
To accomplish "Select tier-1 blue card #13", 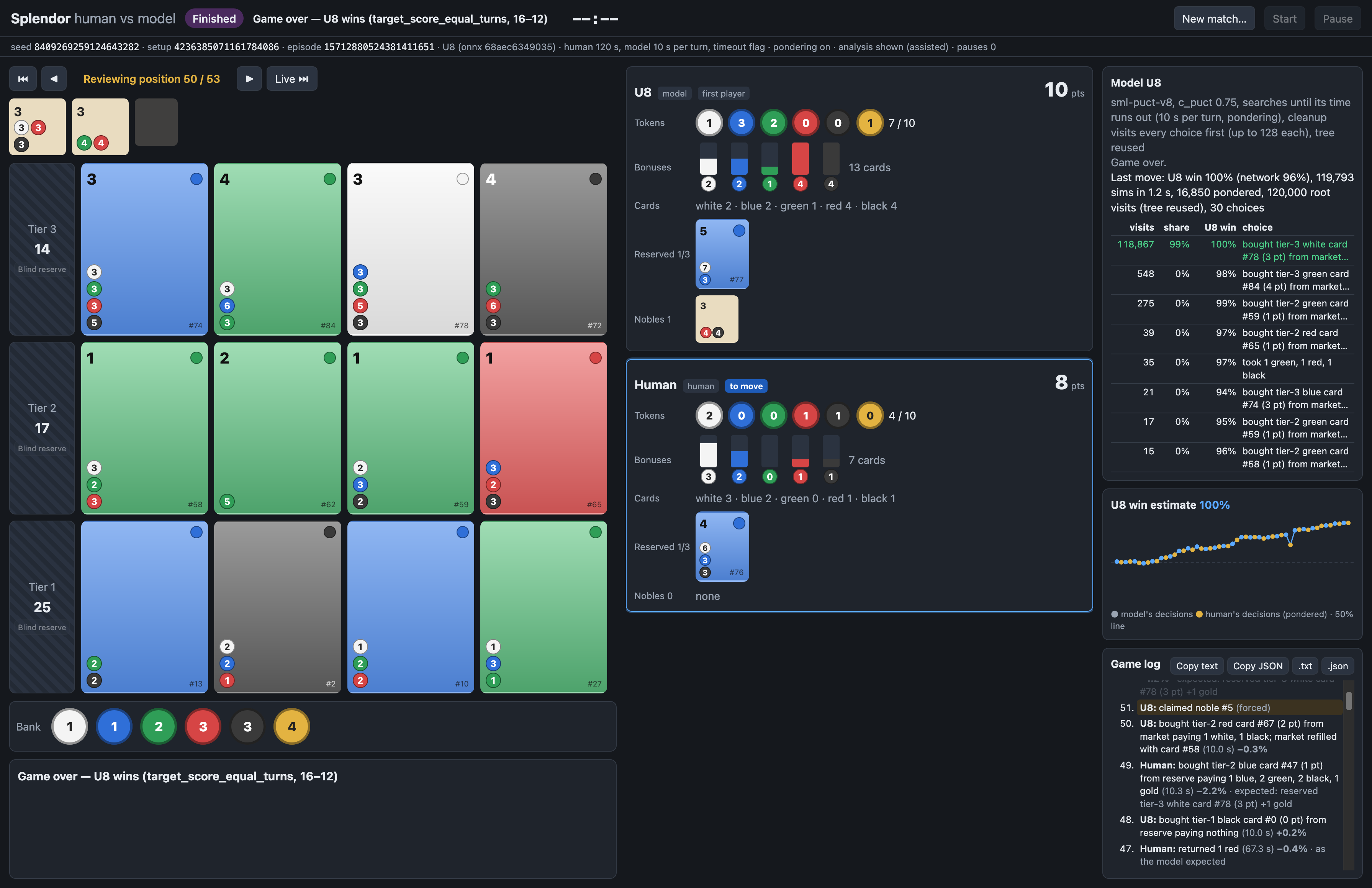I will pyautogui.click(x=145, y=607).
